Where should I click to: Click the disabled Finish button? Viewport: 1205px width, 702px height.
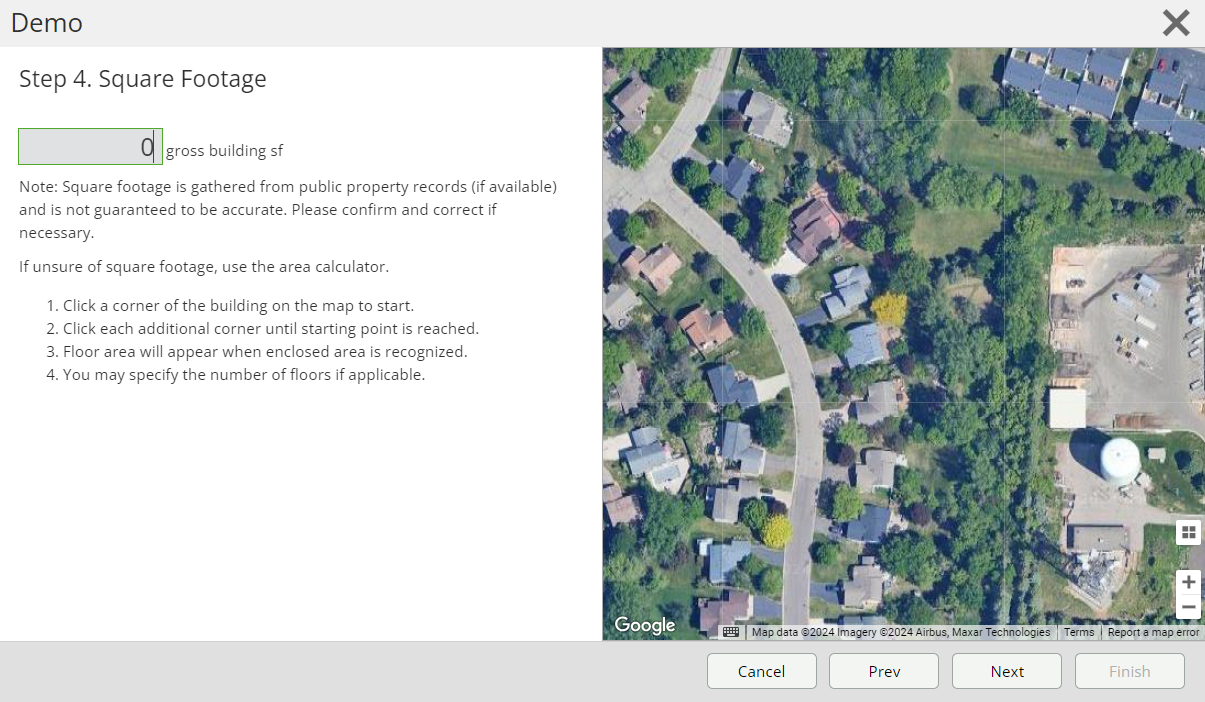(x=1129, y=671)
